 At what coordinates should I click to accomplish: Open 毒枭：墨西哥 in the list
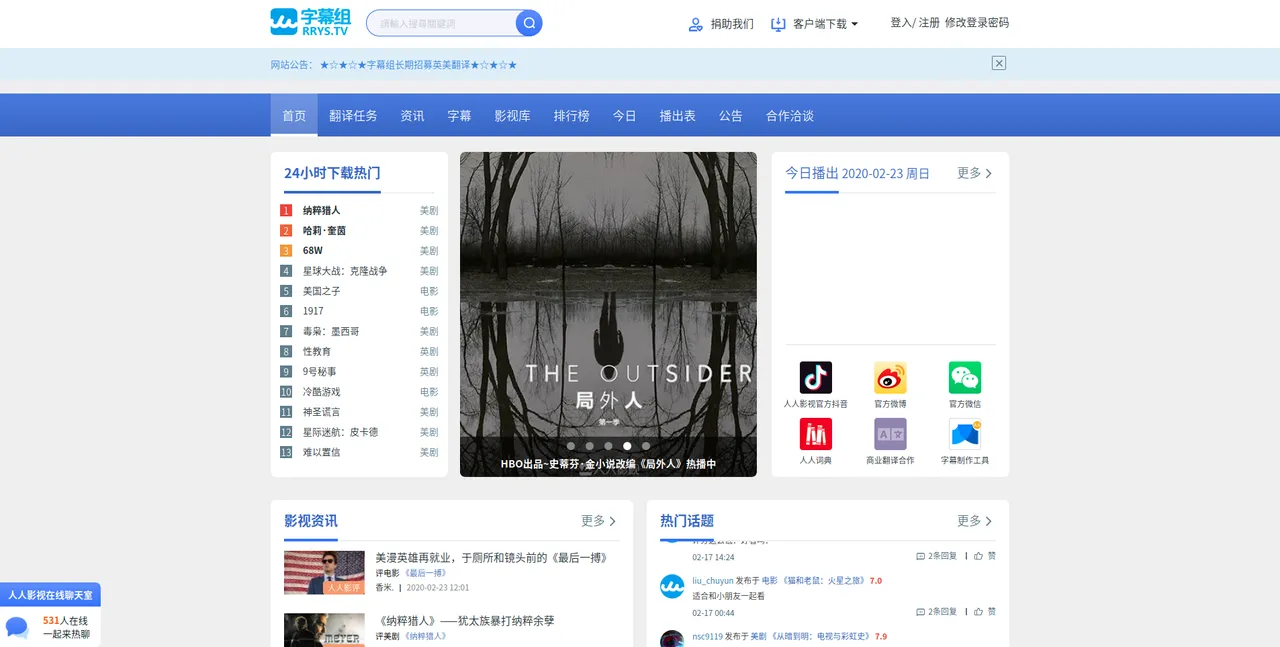click(331, 331)
